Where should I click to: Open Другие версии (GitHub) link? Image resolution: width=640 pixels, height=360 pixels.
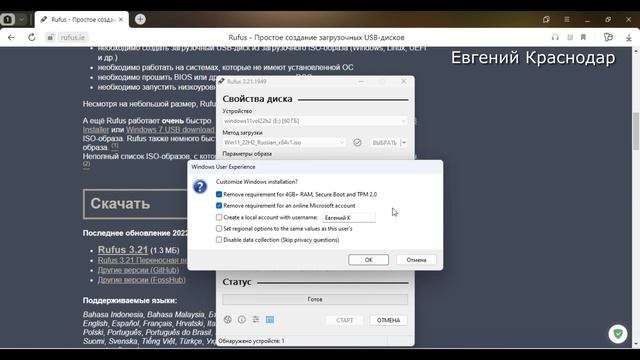pyautogui.click(x=138, y=270)
